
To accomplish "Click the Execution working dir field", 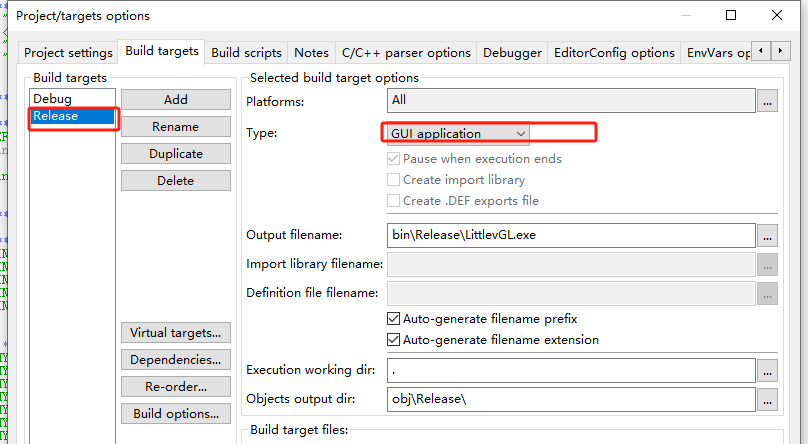I will tap(571, 370).
